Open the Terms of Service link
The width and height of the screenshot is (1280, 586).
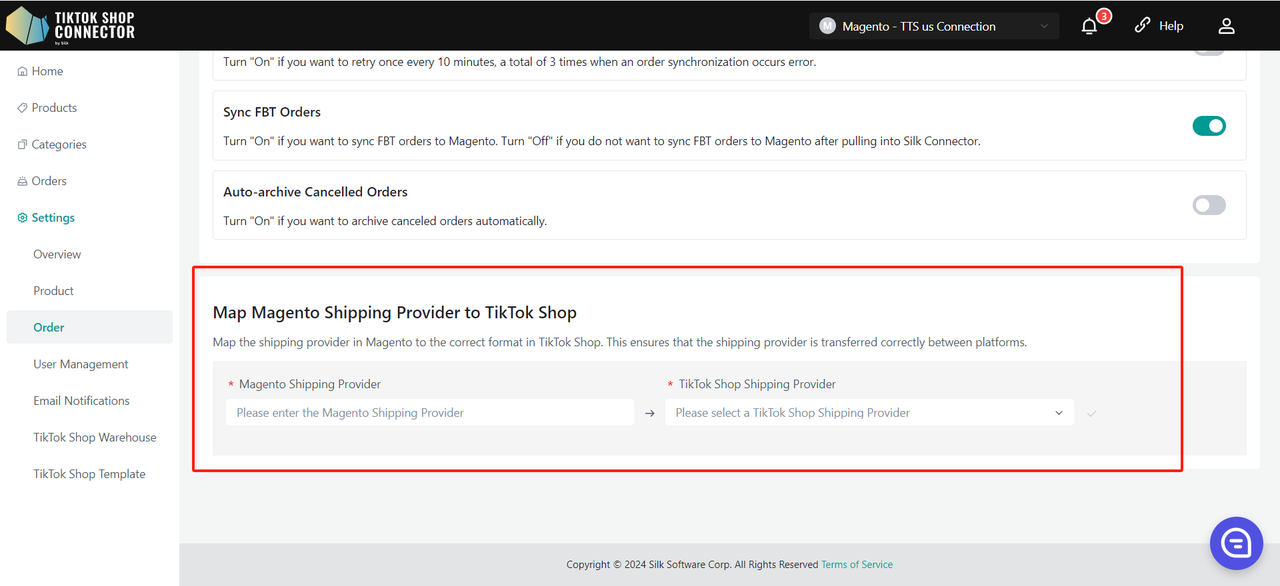[857, 565]
